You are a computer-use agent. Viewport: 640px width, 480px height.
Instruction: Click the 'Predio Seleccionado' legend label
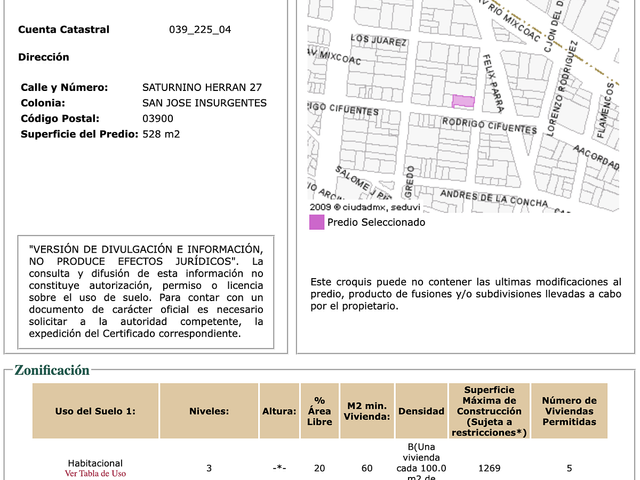pos(376,222)
